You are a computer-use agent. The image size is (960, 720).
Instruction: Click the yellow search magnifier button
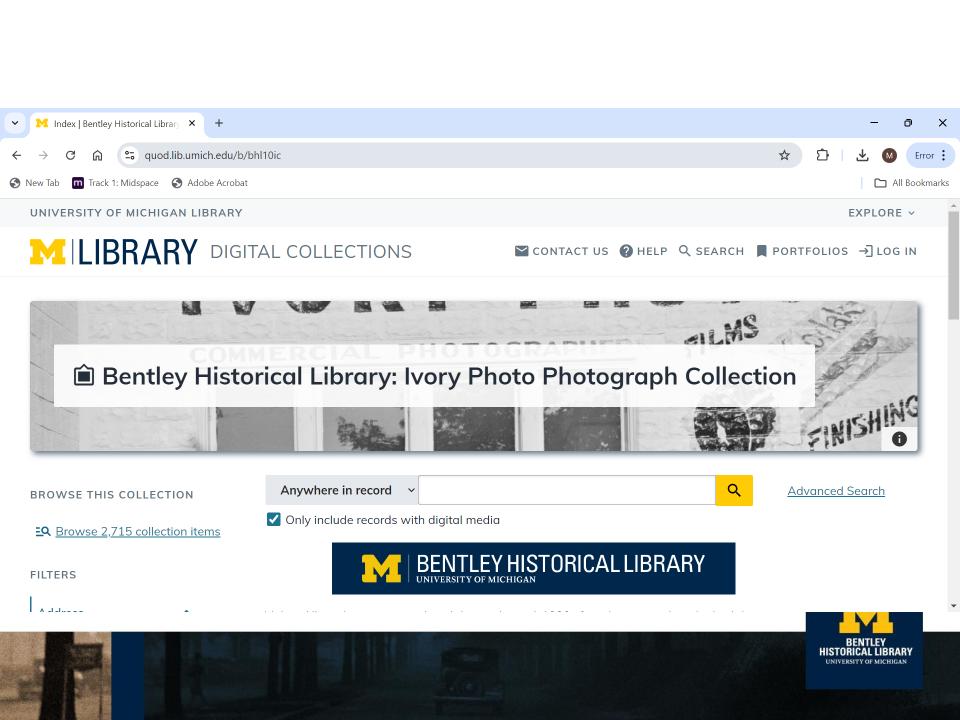tap(734, 490)
